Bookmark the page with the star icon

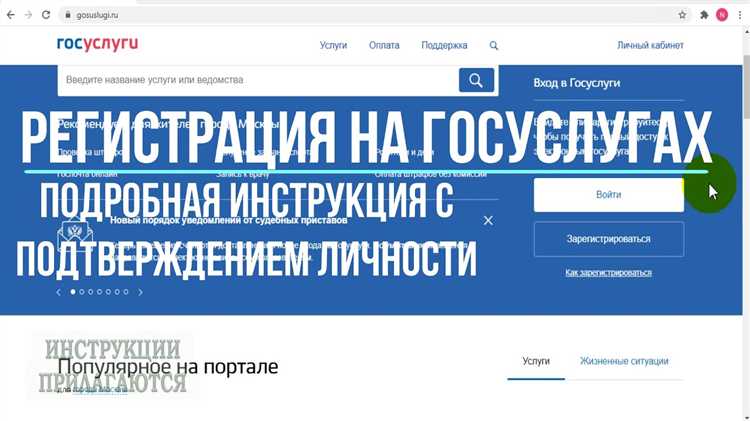(x=682, y=15)
